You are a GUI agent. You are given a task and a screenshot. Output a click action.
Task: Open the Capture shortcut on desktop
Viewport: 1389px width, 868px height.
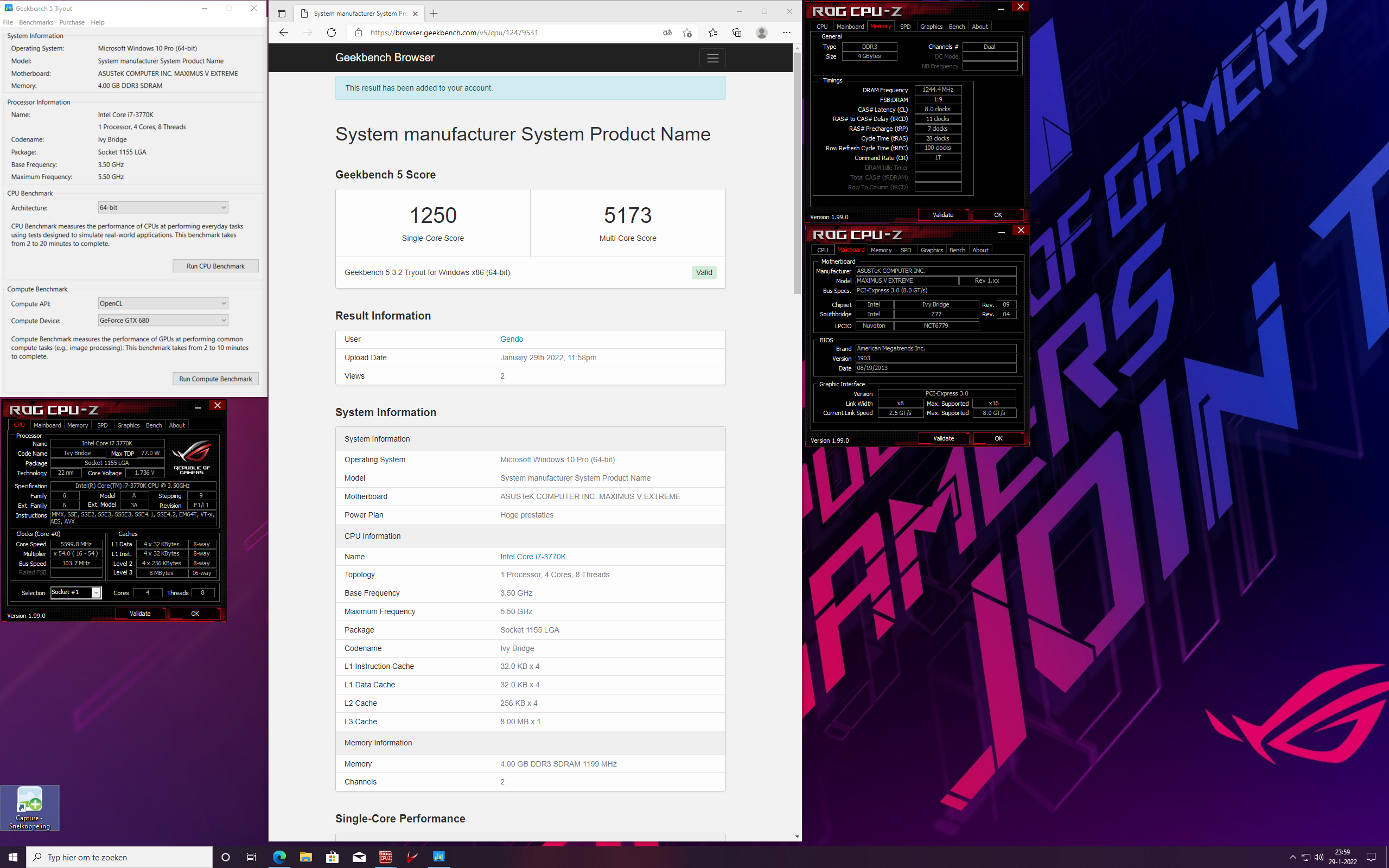(30, 808)
